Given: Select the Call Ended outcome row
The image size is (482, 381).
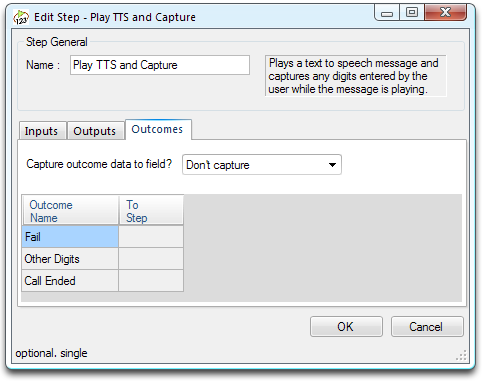Looking at the screenshot, I should 70,281.
